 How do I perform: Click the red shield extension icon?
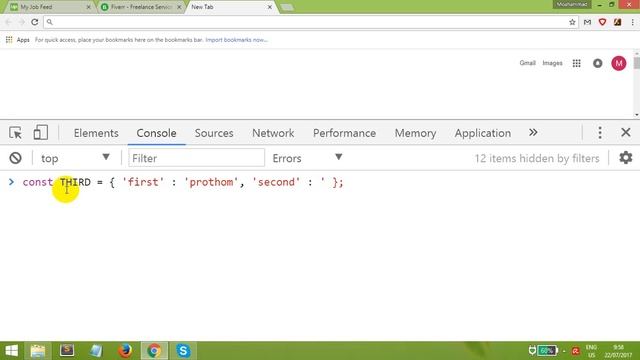[x=602, y=22]
